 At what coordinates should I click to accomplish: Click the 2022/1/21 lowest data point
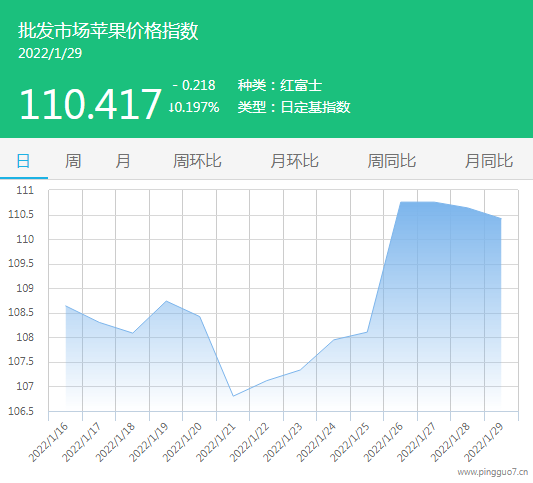[x=233, y=396]
